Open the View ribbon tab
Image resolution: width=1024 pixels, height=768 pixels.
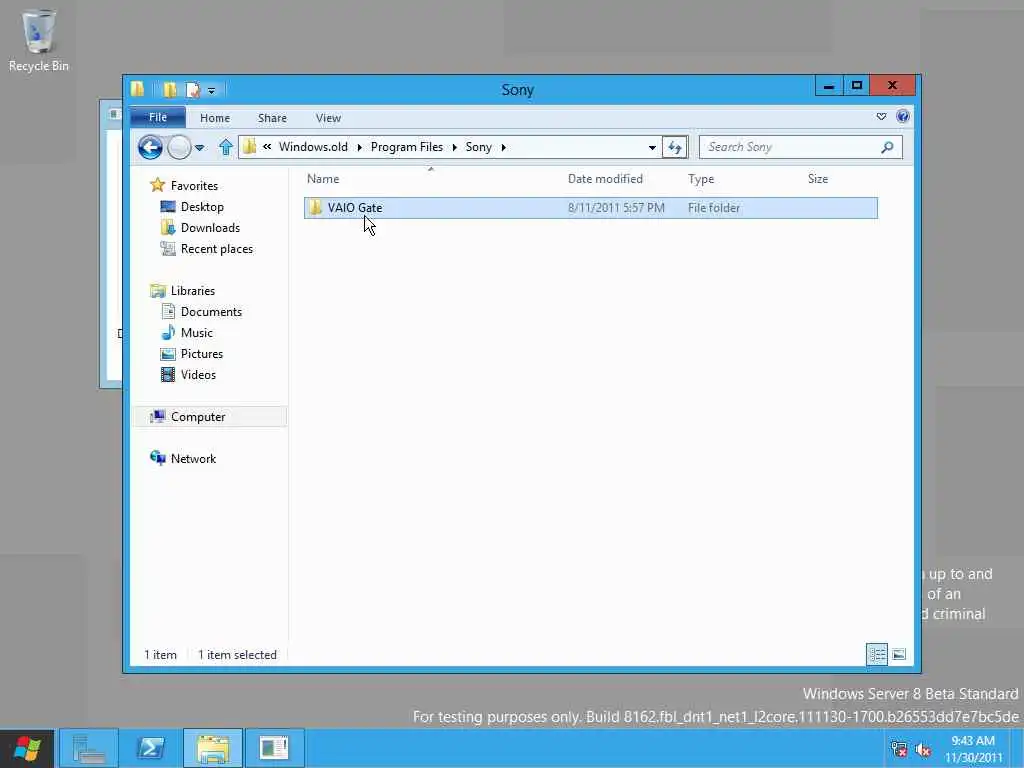328,118
